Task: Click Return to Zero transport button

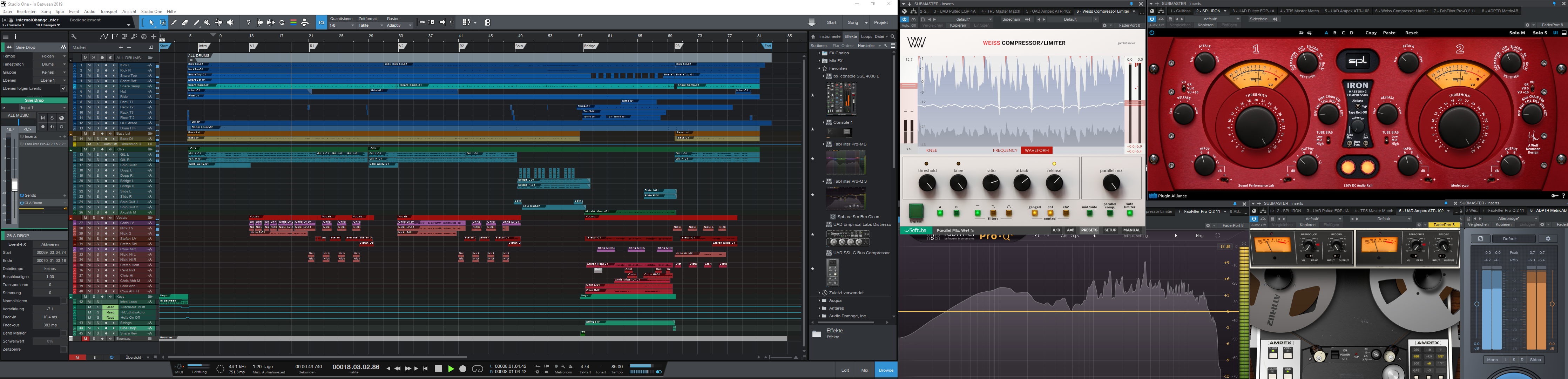Action: 425,369
